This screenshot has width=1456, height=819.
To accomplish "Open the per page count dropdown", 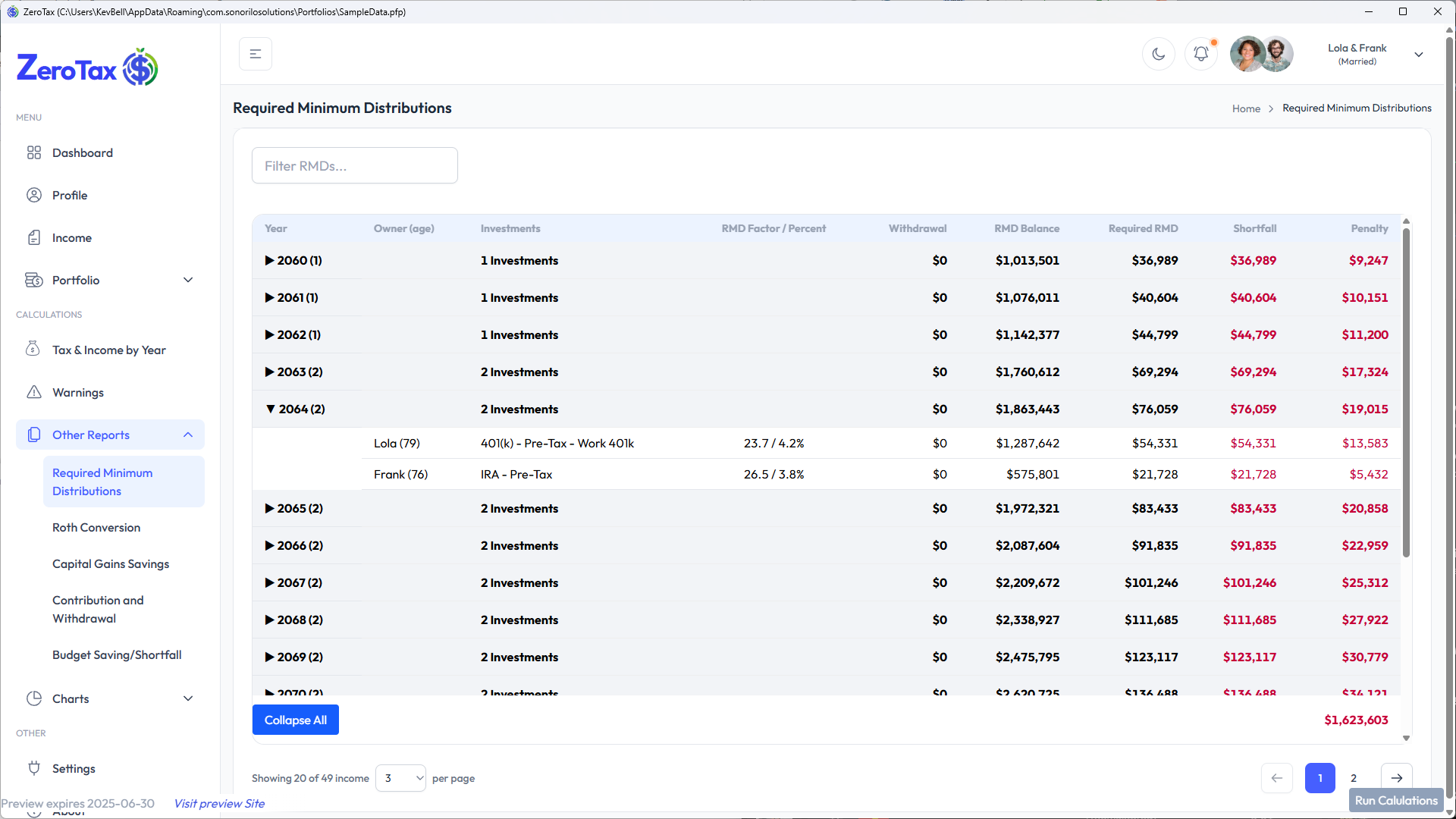I will point(400,778).
